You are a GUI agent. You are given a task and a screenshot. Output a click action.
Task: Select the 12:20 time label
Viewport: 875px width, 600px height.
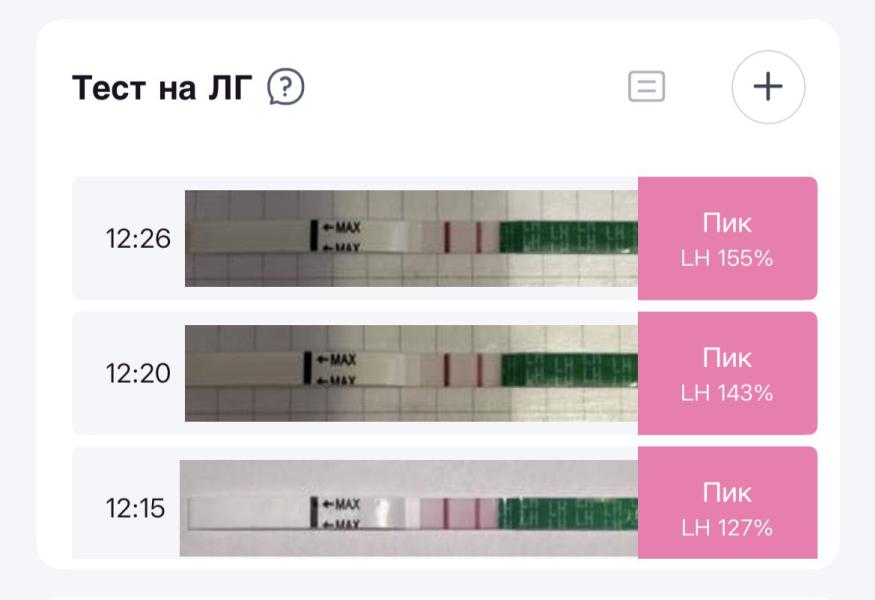pyautogui.click(x=138, y=374)
